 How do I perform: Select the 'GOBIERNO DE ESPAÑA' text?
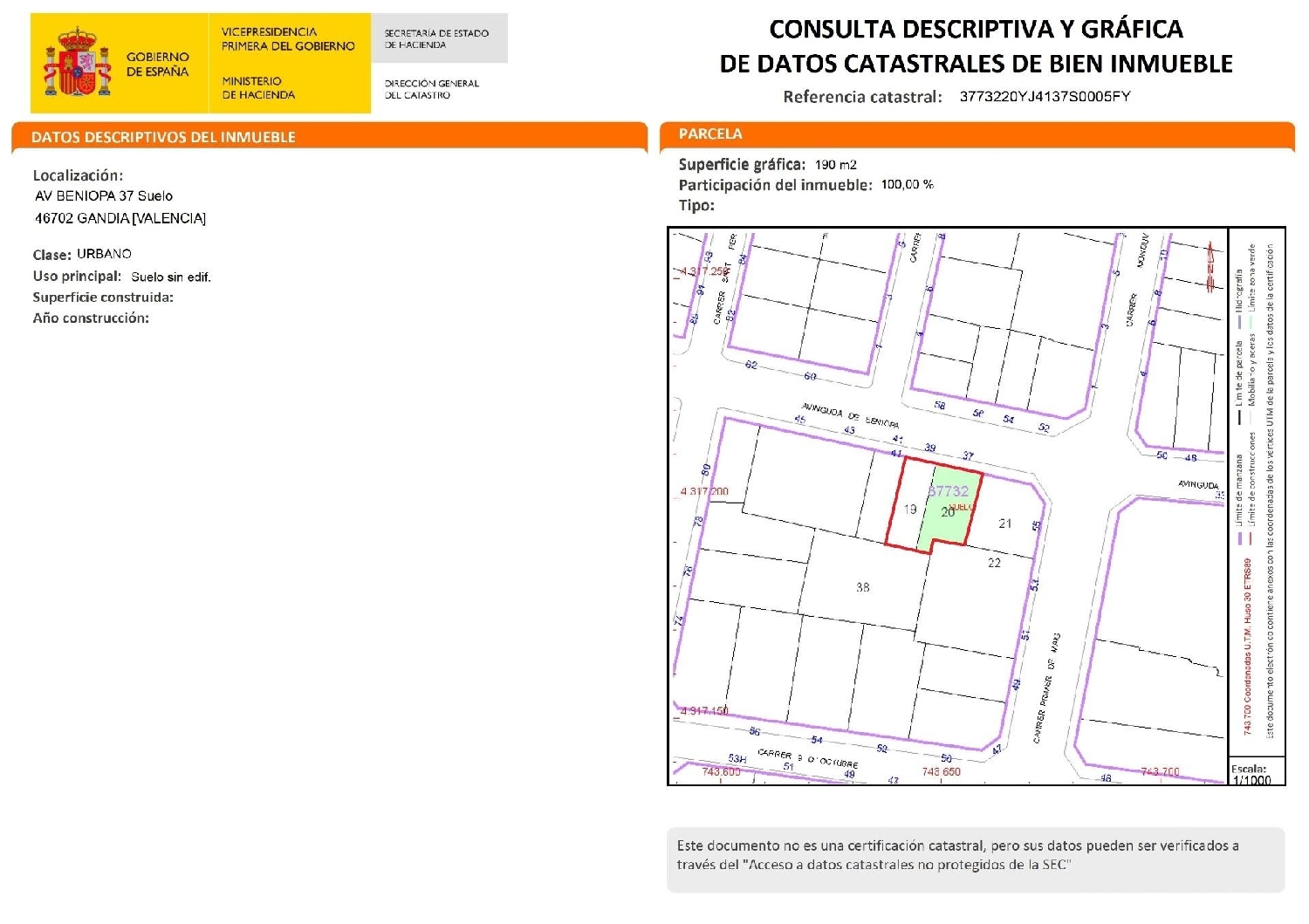pos(157,64)
